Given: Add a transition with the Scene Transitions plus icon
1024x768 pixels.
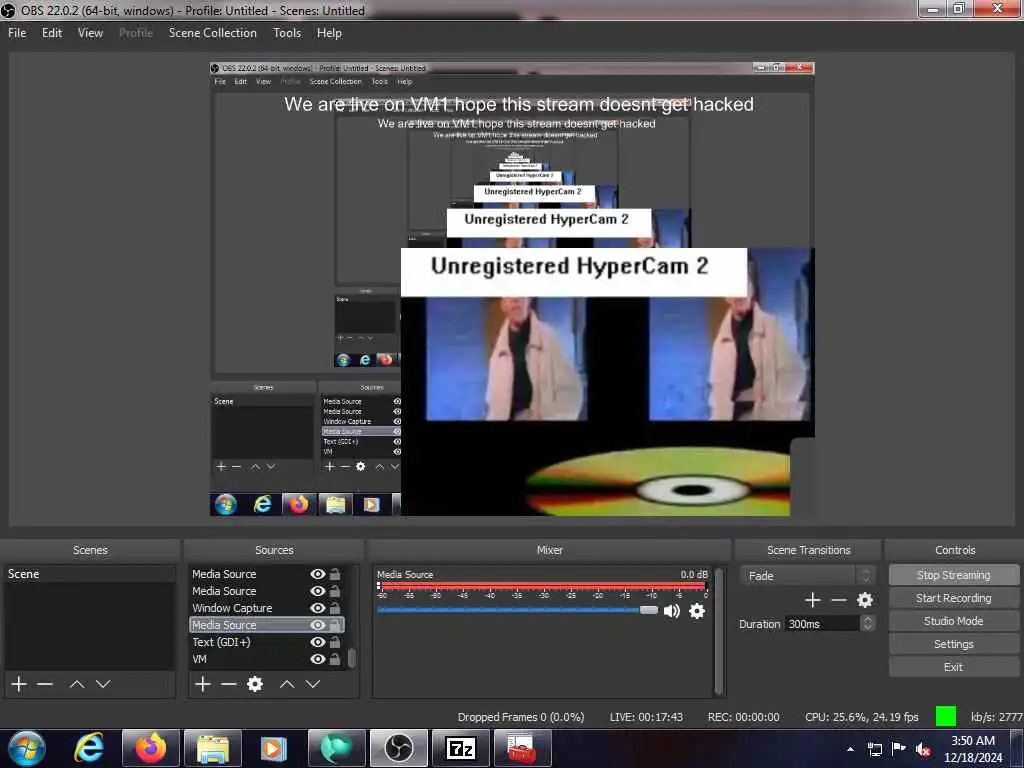Looking at the screenshot, I should click(x=813, y=600).
